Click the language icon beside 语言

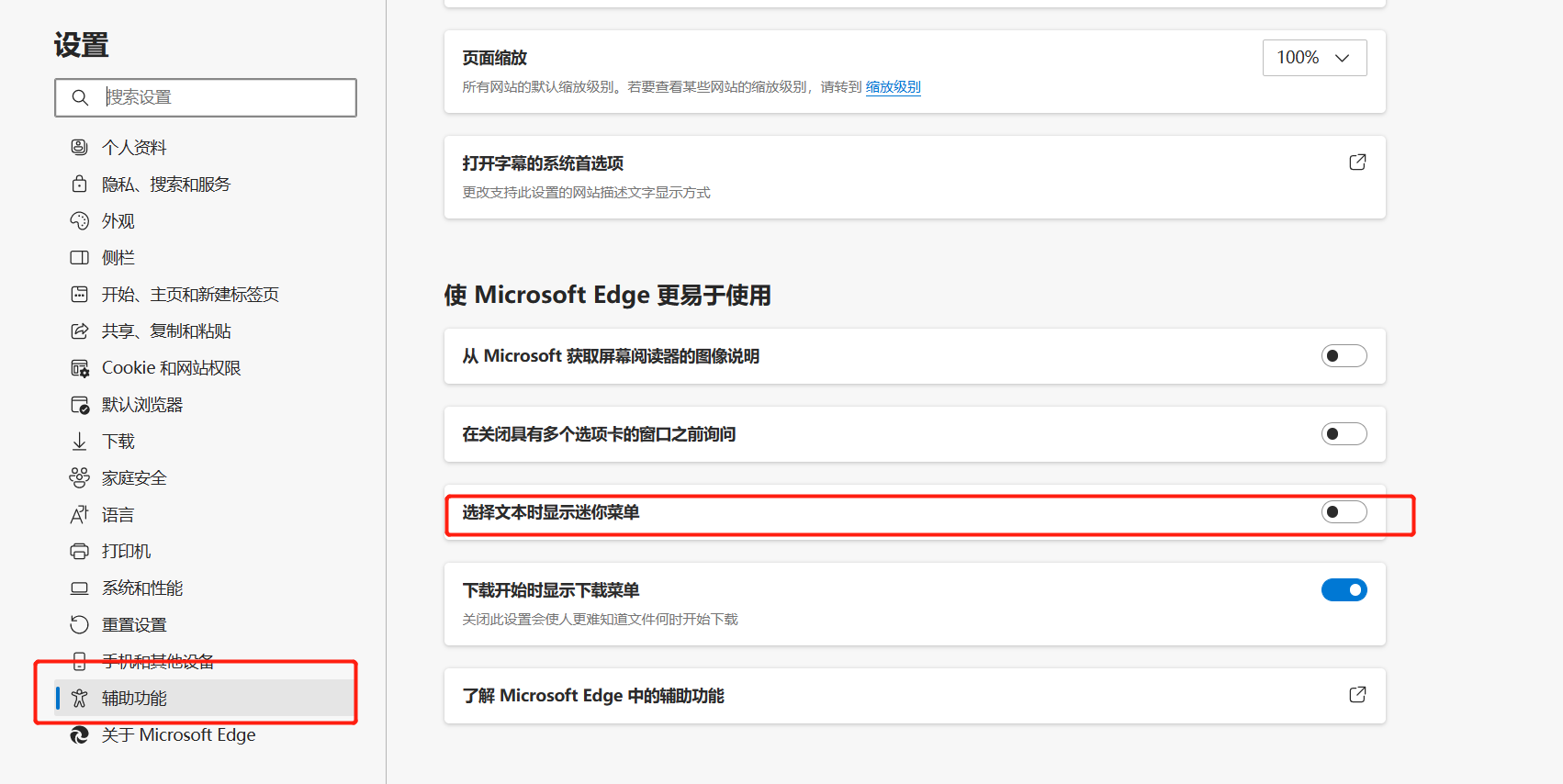tap(80, 514)
